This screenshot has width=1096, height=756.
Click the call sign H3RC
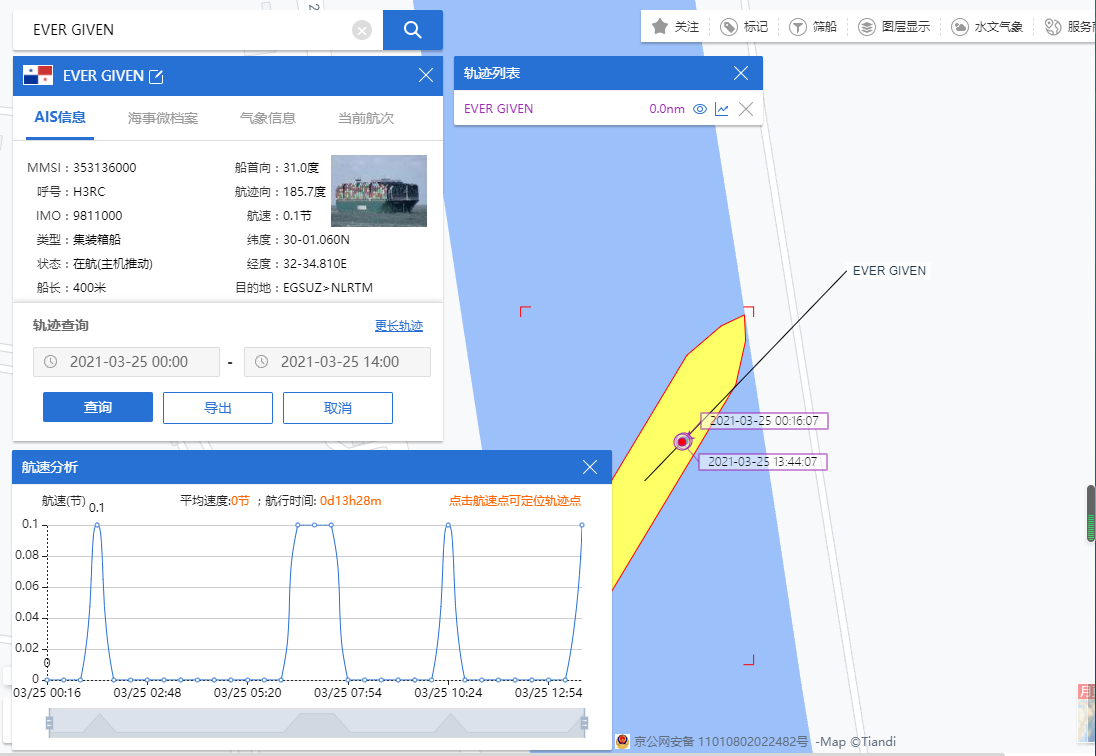tap(89, 191)
